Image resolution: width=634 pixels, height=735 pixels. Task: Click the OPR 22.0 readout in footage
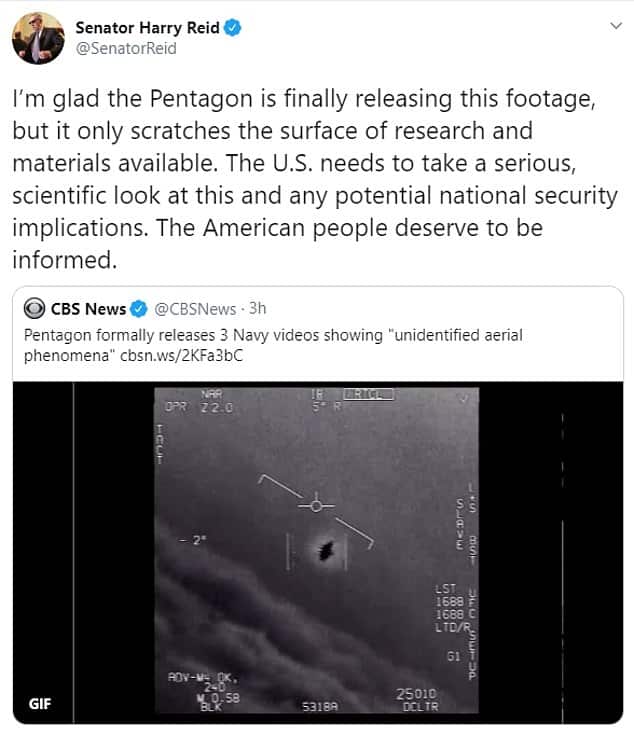pos(199,407)
